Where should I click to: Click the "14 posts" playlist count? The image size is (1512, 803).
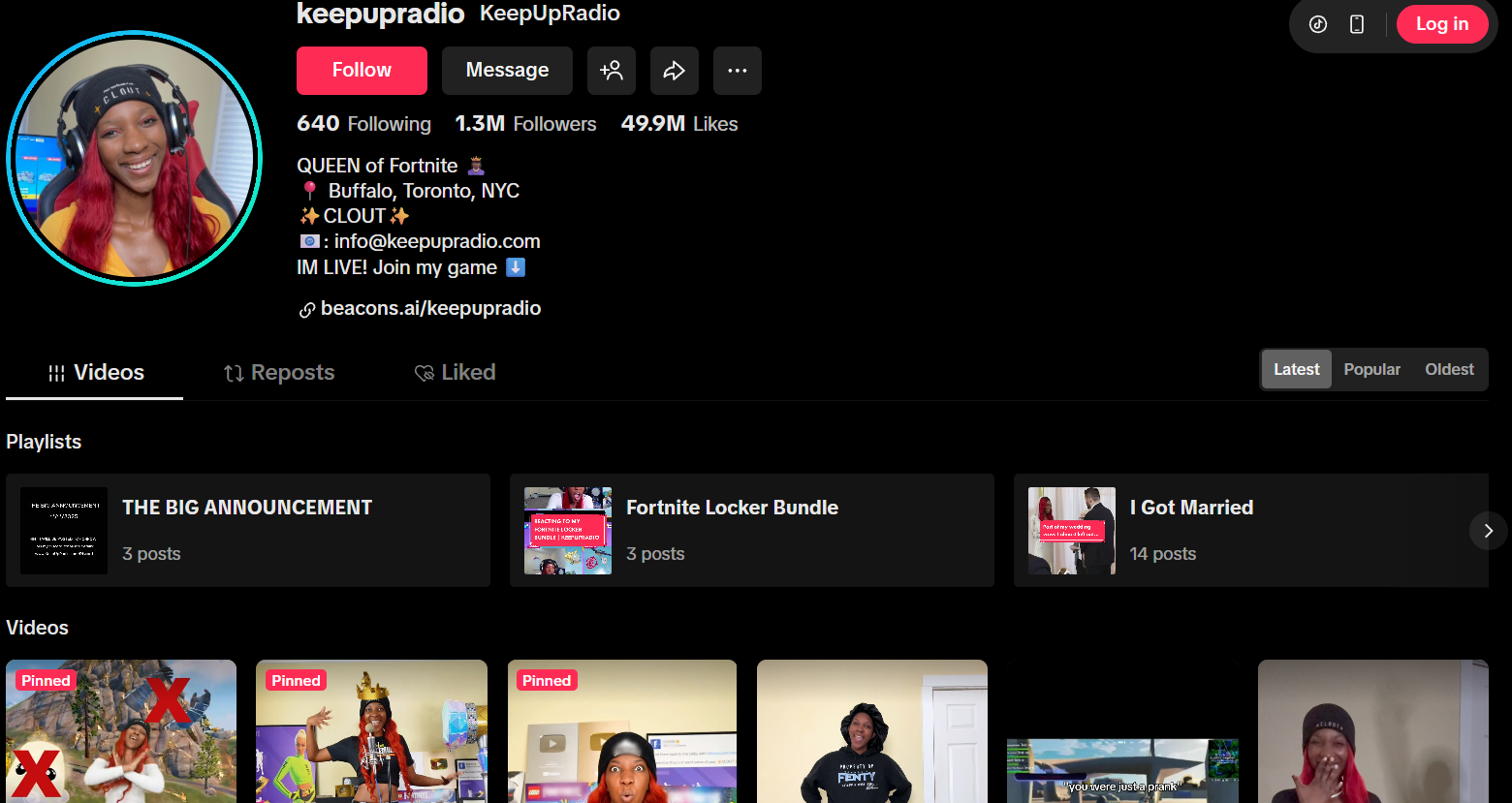point(1163,554)
